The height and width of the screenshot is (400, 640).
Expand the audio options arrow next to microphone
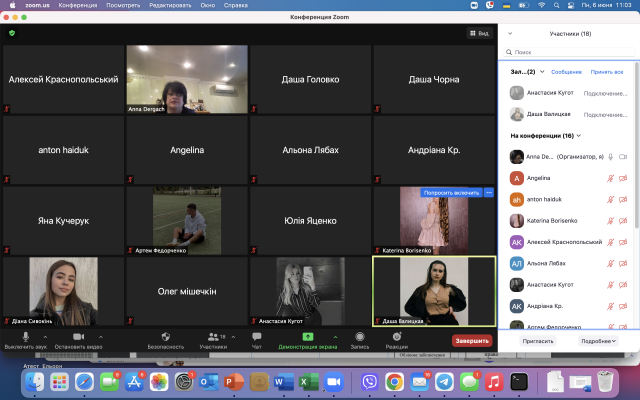click(45, 337)
